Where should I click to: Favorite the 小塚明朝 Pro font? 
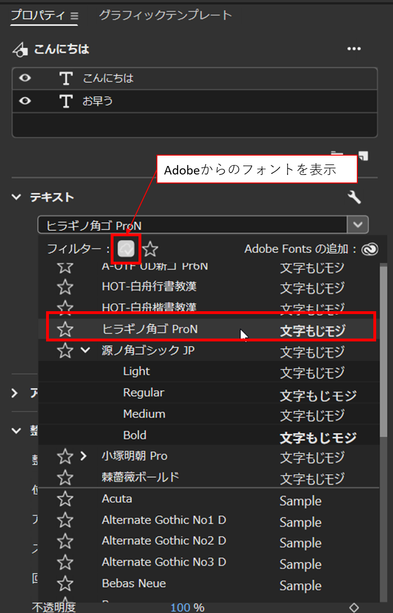pyautogui.click(x=65, y=456)
